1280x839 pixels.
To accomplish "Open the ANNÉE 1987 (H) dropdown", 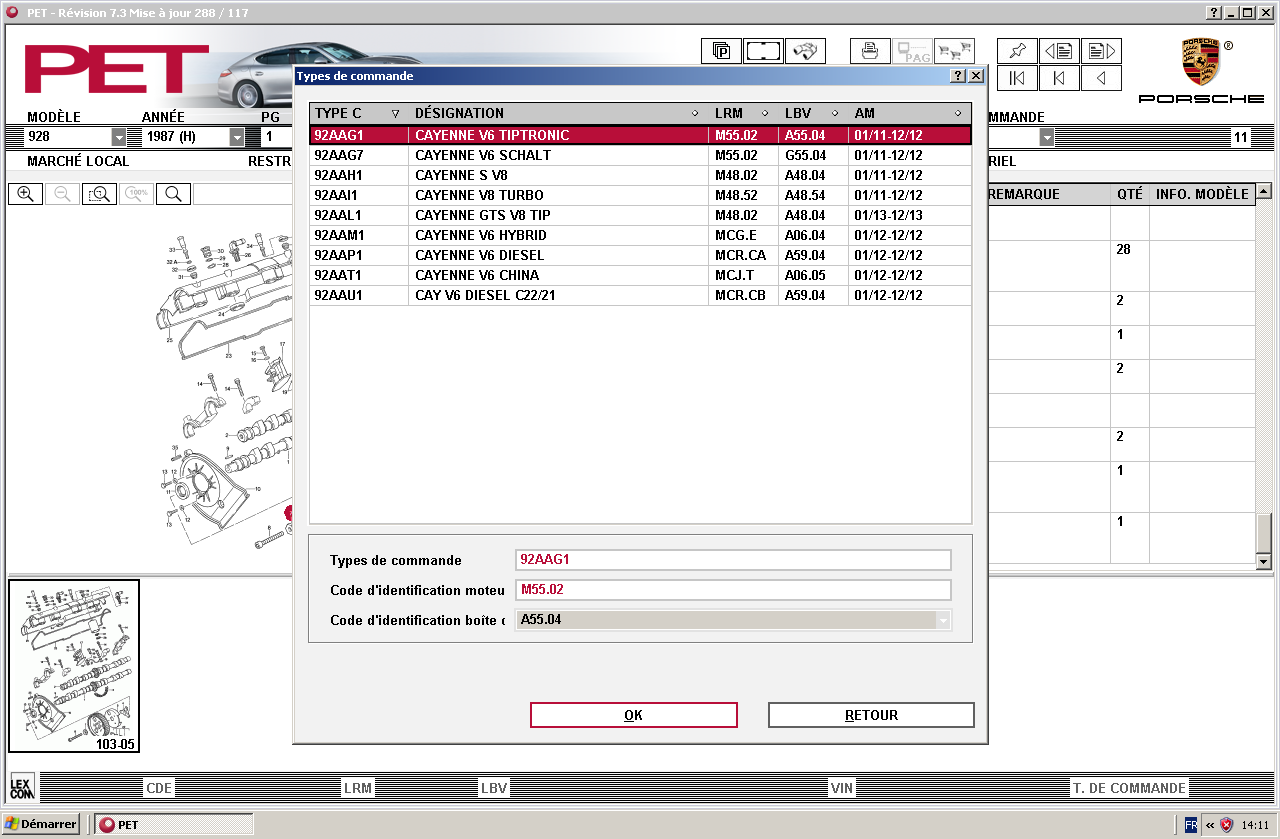I will pyautogui.click(x=237, y=137).
